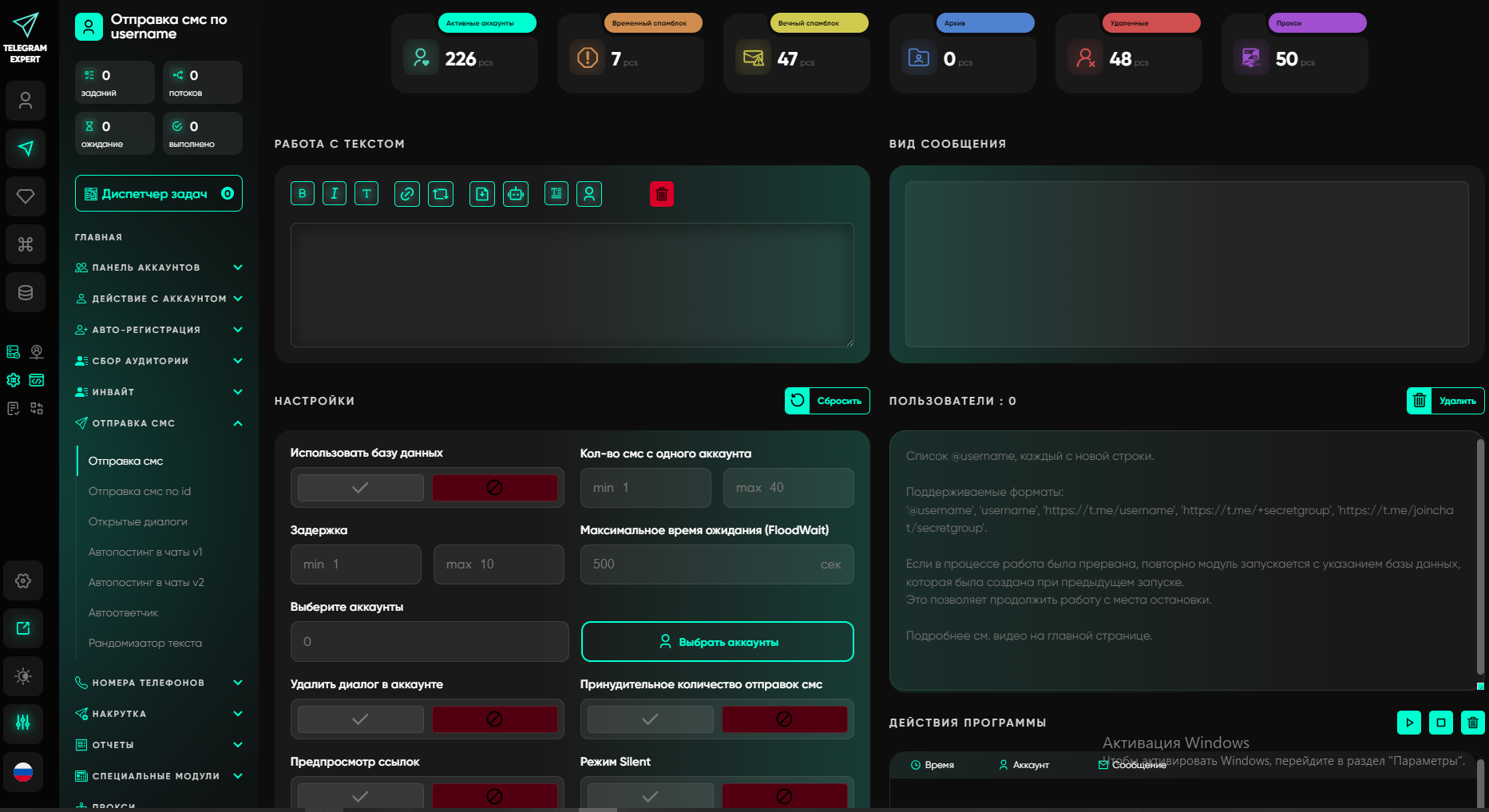Open 'Автопостинг в чаты v2'

pyautogui.click(x=146, y=582)
